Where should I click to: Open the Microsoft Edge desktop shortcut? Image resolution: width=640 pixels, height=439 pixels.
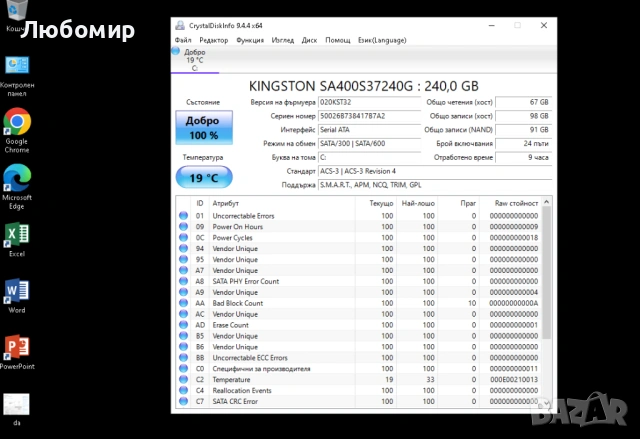[17, 187]
